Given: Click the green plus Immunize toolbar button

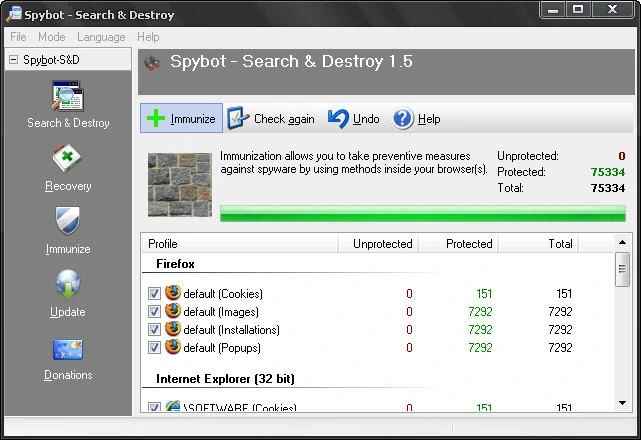Looking at the screenshot, I should pos(181,119).
